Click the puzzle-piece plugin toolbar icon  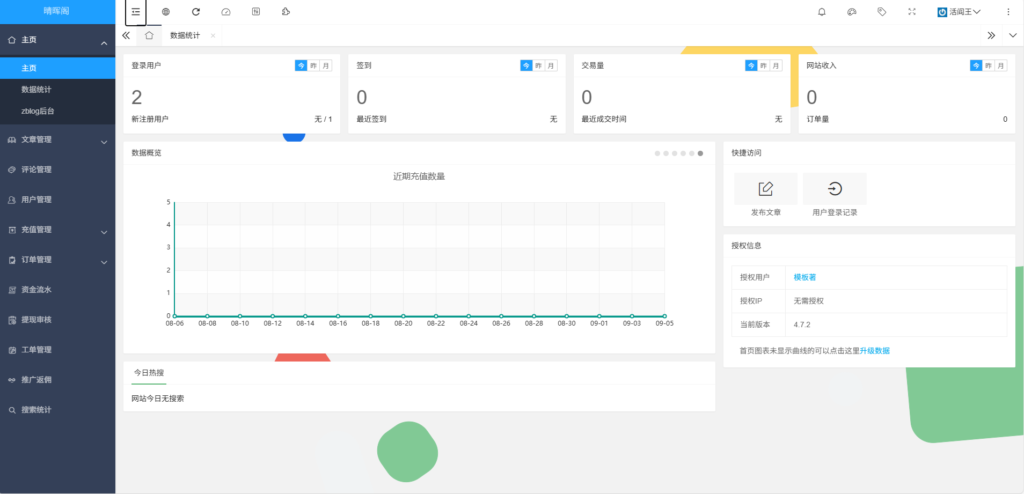(285, 12)
